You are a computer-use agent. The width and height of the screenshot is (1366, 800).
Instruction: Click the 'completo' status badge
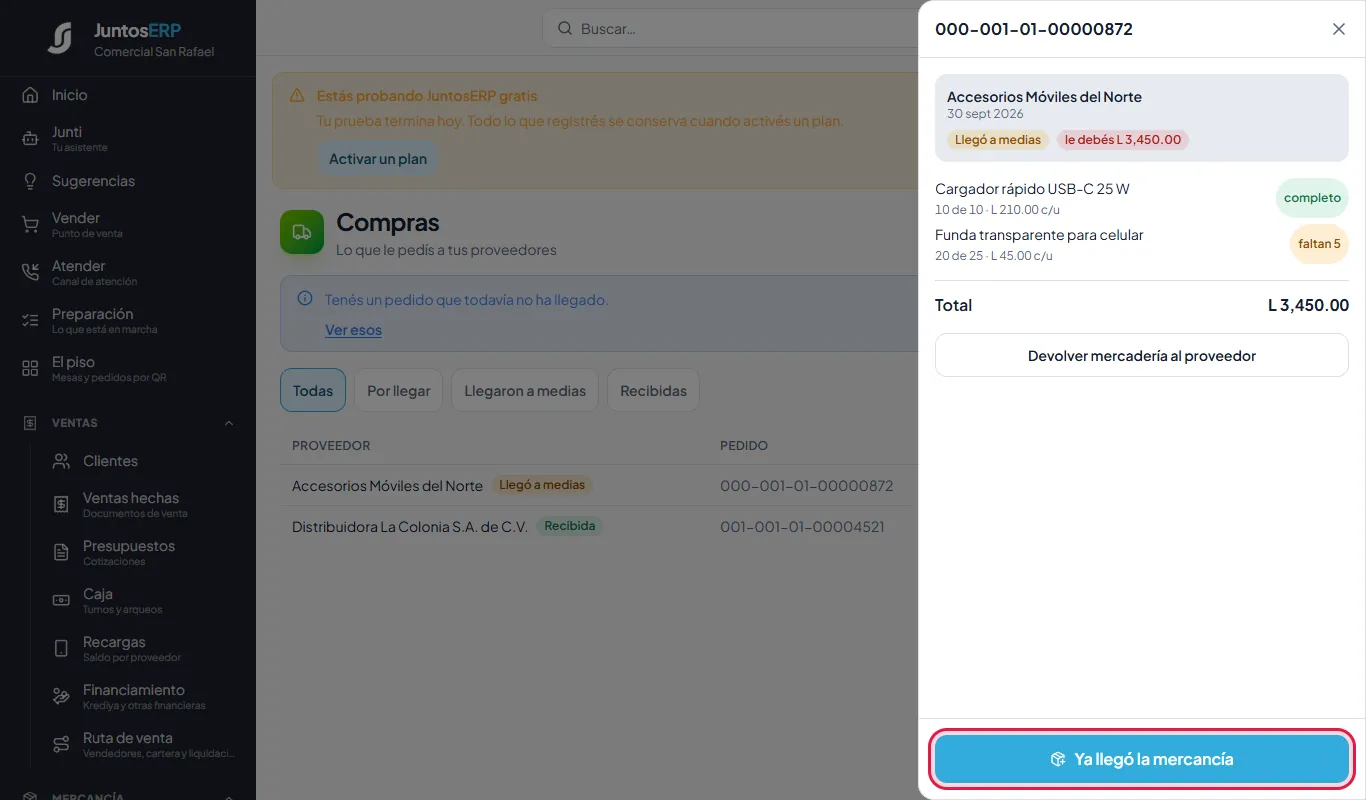coord(1312,198)
